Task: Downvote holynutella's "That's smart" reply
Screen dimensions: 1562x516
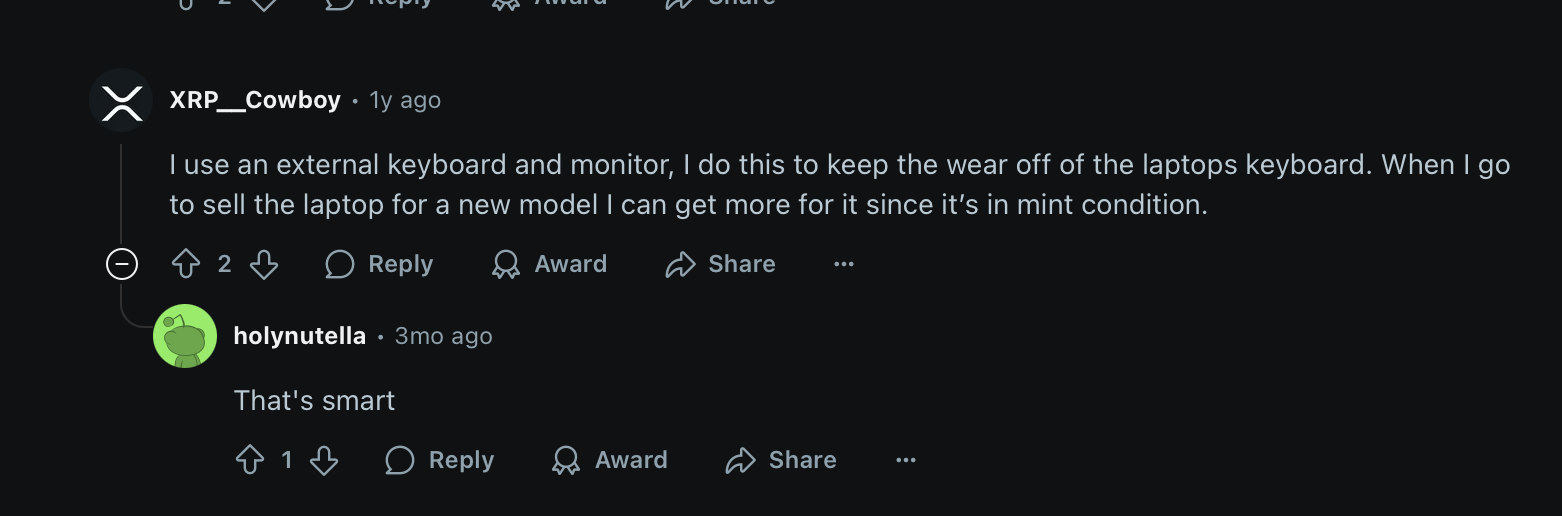Action: 324,460
